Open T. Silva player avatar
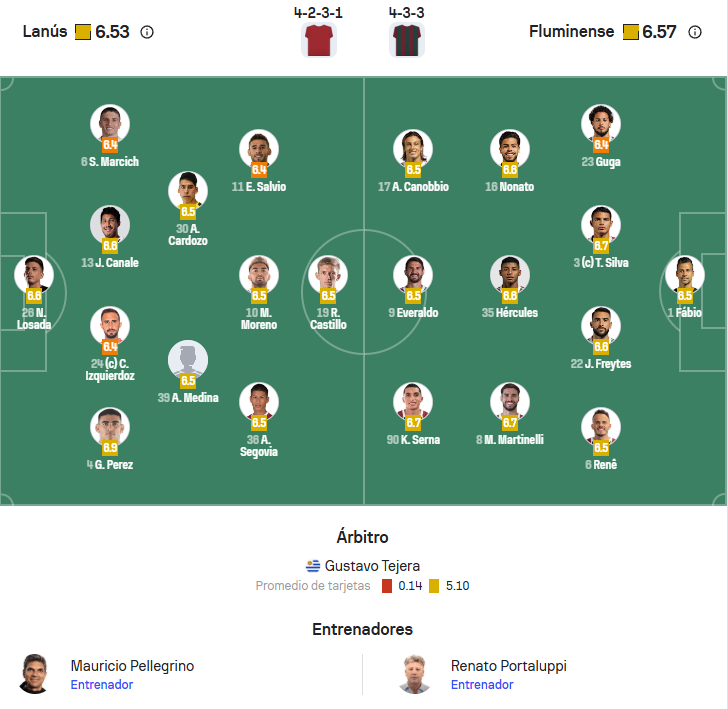728x709 pixels. click(601, 225)
